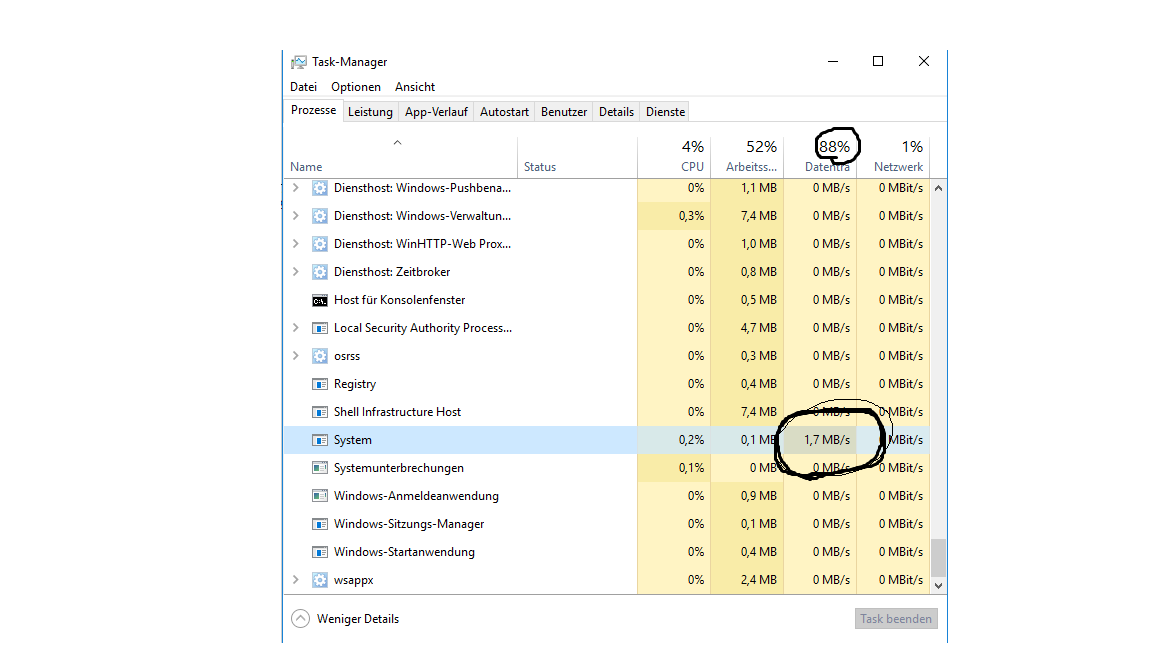Expand Diensthost: Windows-Pushbena... group
1152x648 pixels.
pos(295,188)
